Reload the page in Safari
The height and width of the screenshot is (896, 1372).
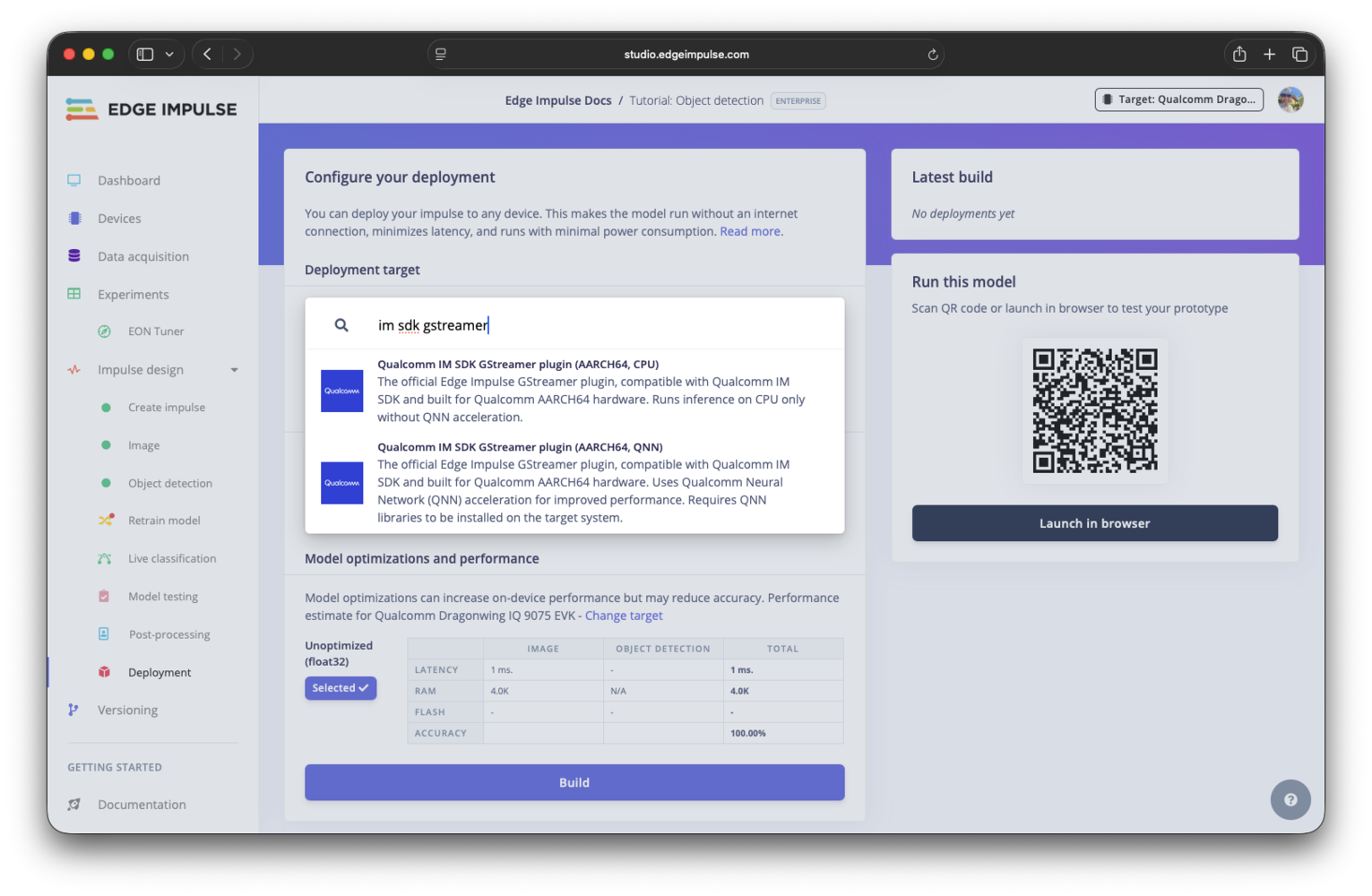[933, 55]
